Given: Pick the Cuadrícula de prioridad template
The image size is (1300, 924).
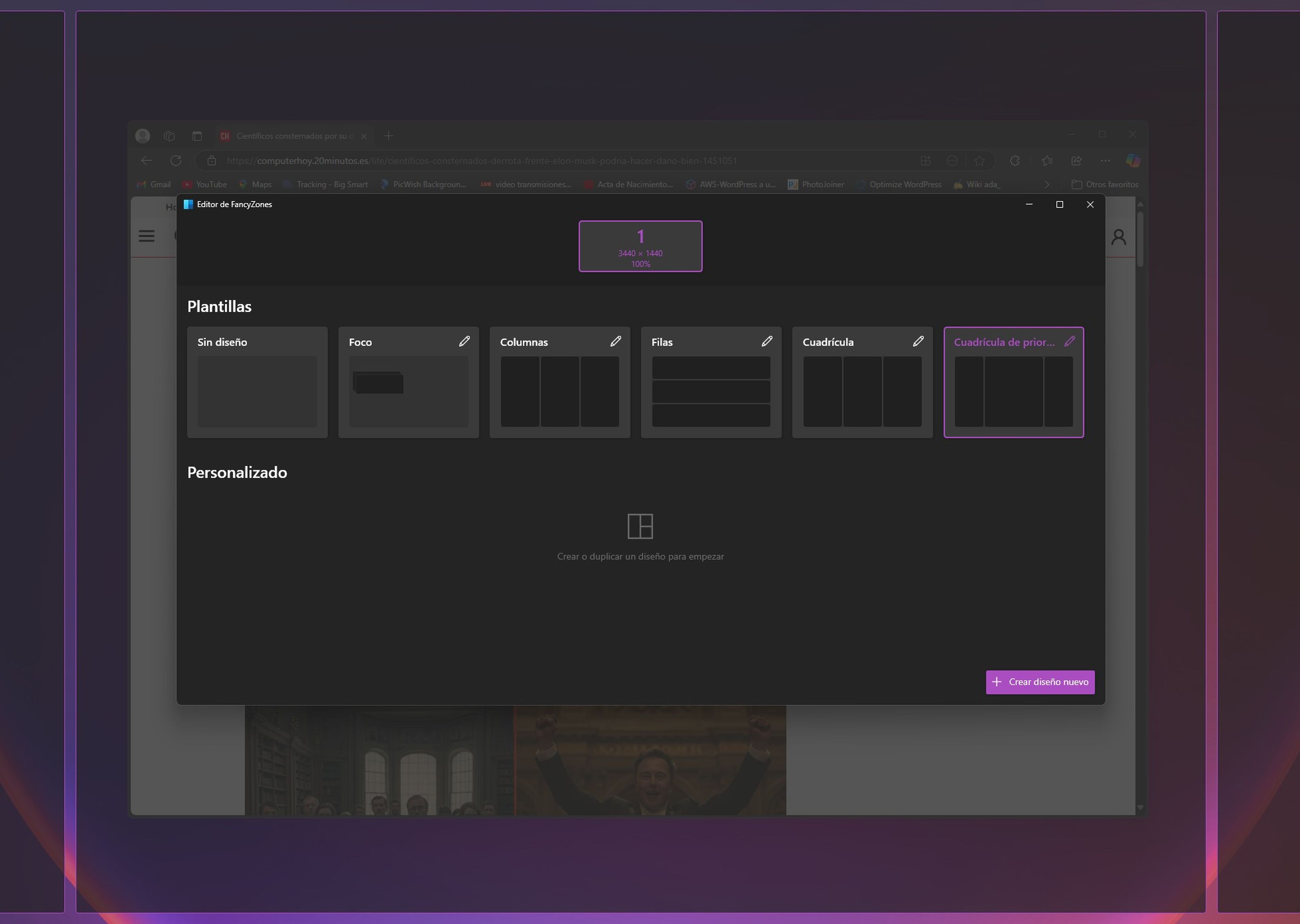Looking at the screenshot, I should [x=1014, y=382].
